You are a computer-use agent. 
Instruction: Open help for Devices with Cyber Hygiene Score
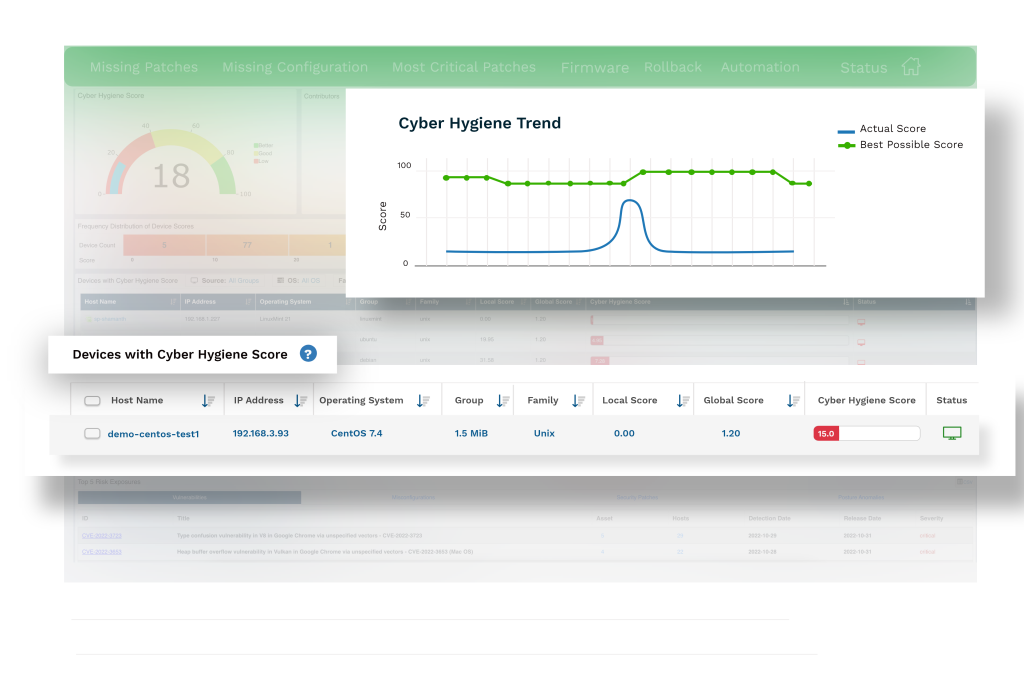point(307,354)
